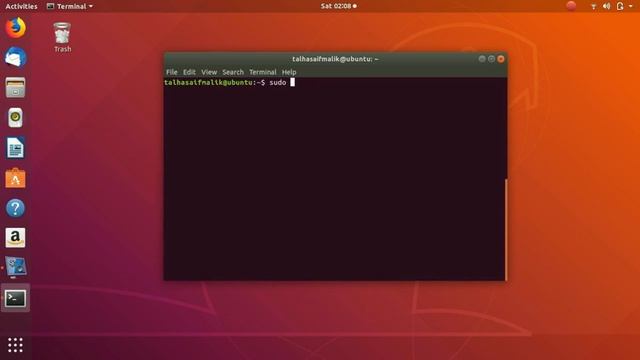Open the volume speaker icon
This screenshot has height=360, width=640.
(607, 6)
